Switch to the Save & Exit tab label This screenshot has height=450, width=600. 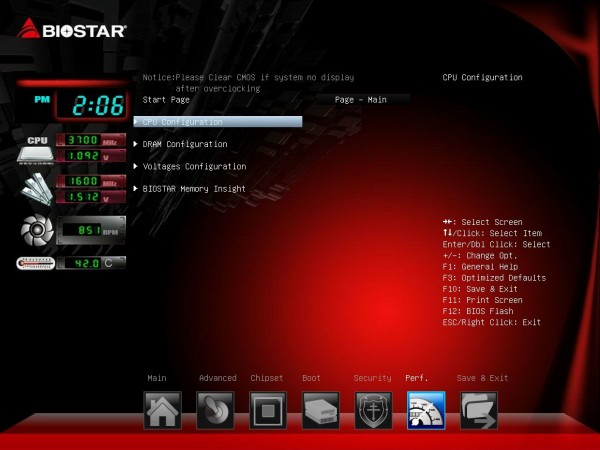click(483, 378)
